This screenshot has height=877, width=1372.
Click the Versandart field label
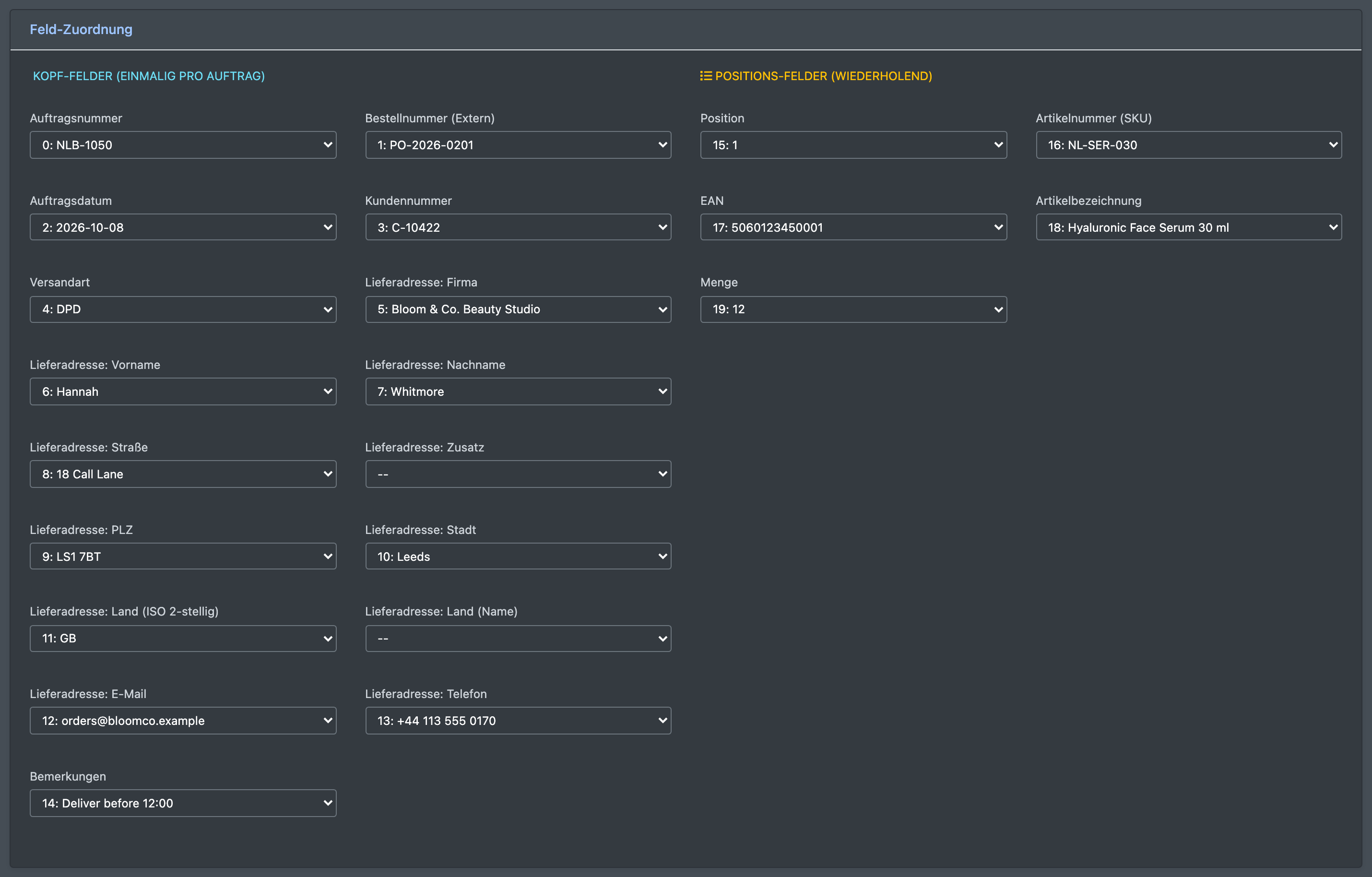tap(60, 282)
